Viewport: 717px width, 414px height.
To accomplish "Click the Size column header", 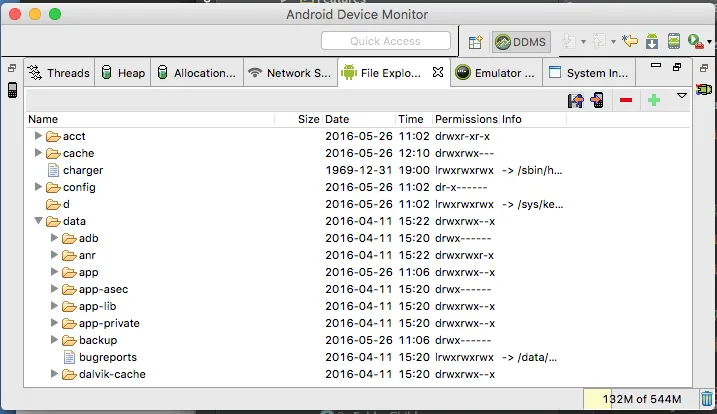I will tap(299, 119).
